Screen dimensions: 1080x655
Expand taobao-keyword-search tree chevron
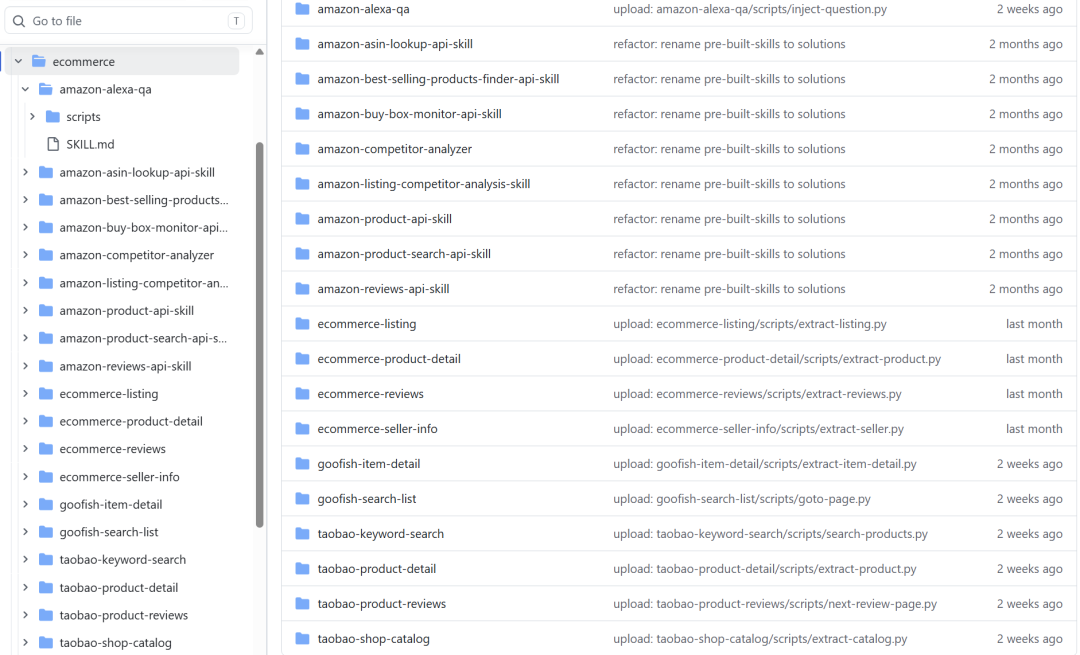pyautogui.click(x=25, y=559)
